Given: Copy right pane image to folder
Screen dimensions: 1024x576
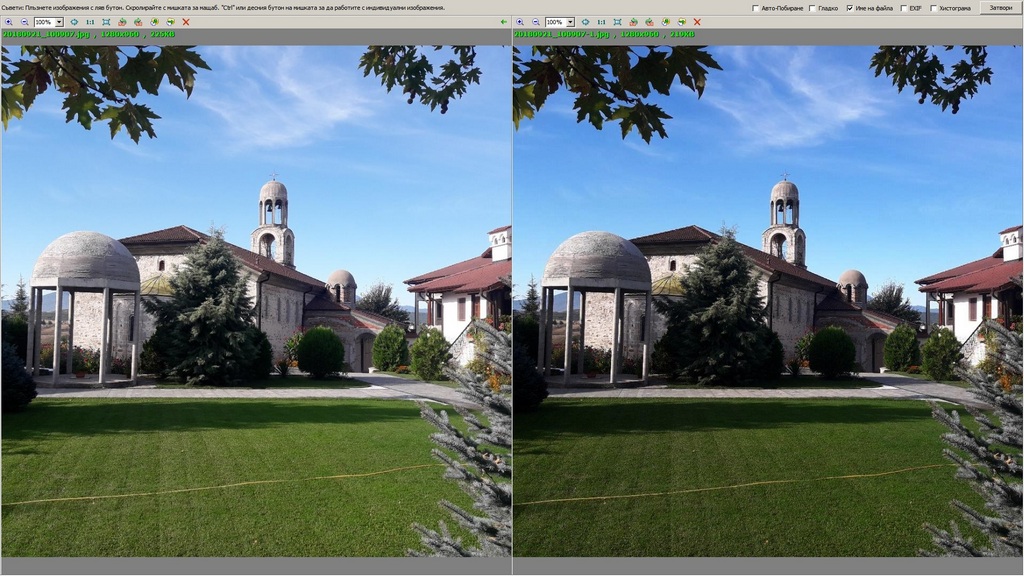Looking at the screenshot, I should coord(665,22).
